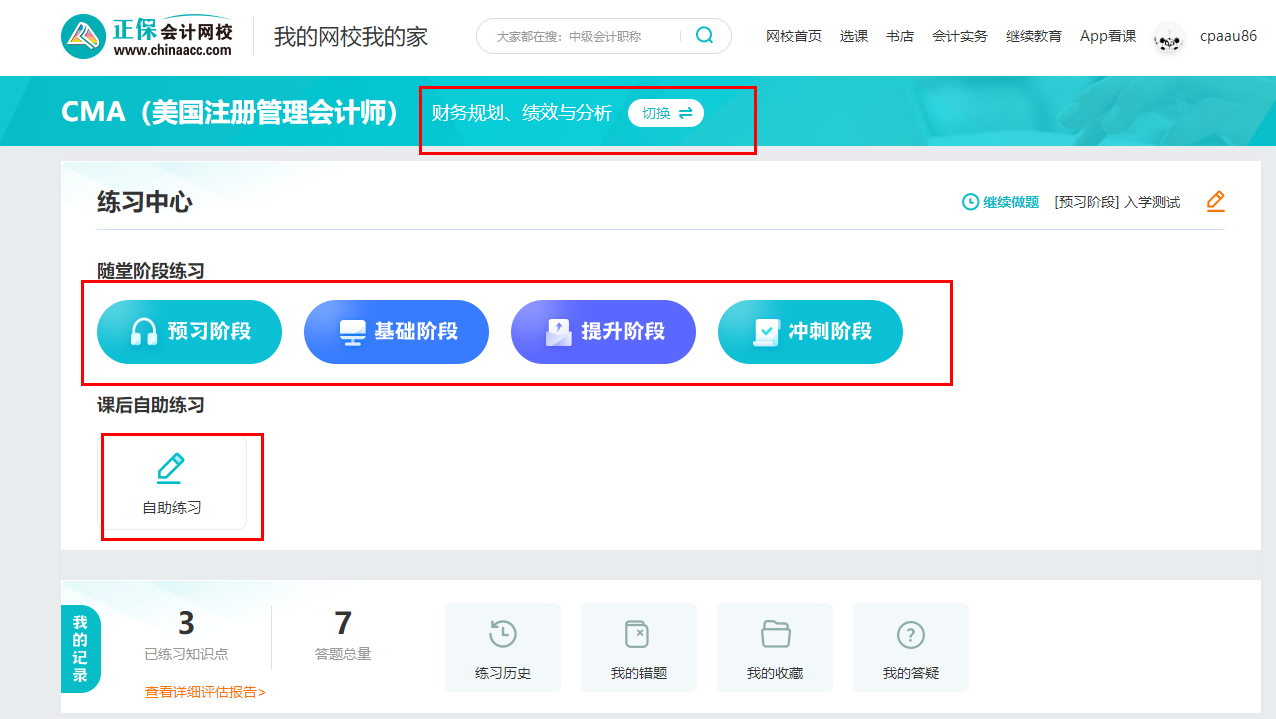Click the CMA（美国注册管理会计师） course title
Screen dimensions: 1276x719
click(232, 112)
